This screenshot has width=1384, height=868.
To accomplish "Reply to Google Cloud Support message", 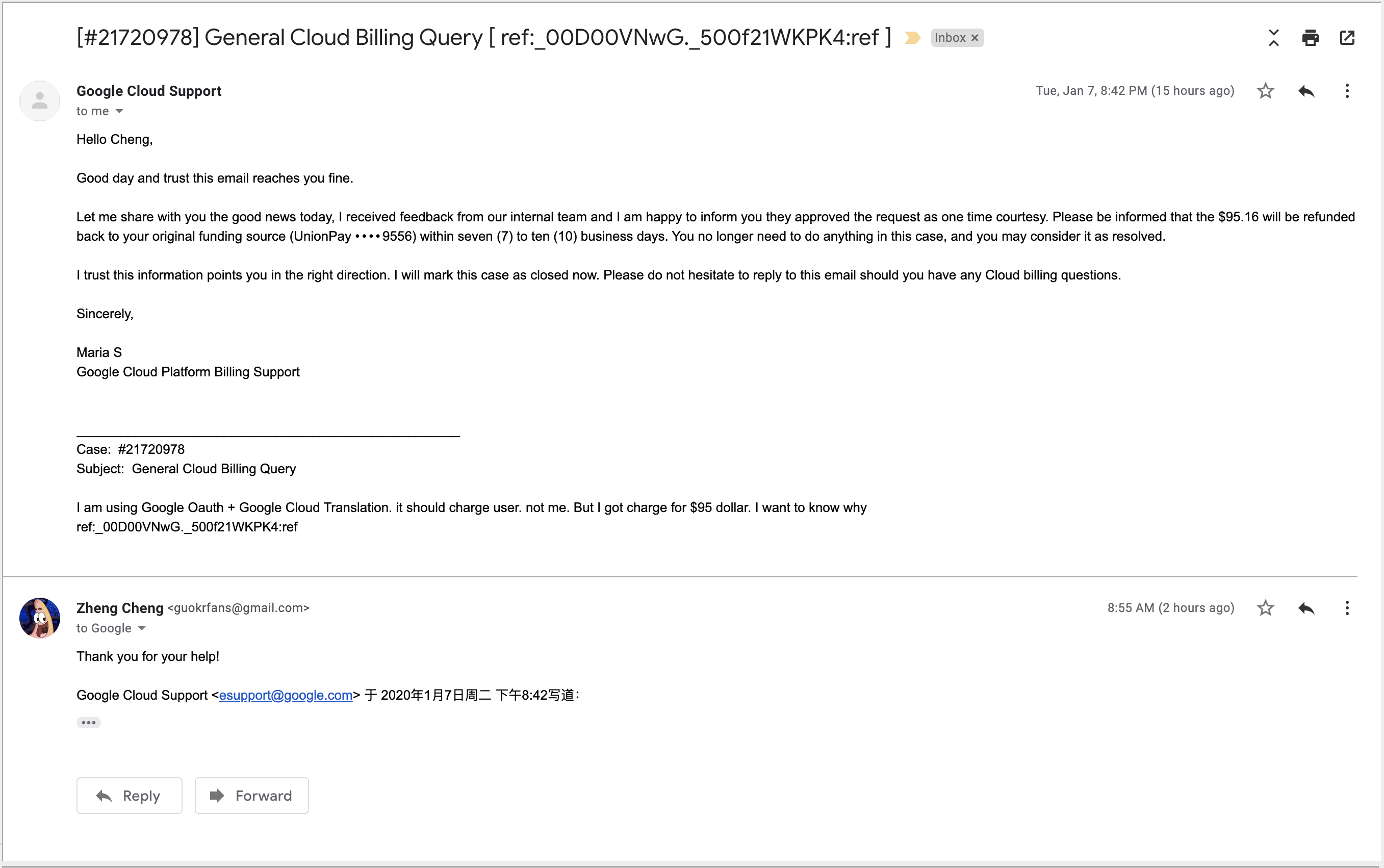I will pyautogui.click(x=1306, y=91).
